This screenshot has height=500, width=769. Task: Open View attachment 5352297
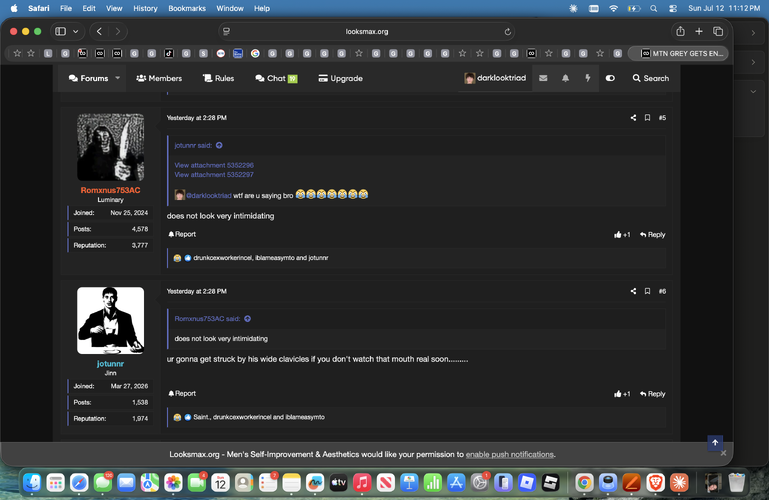pyautogui.click(x=214, y=175)
